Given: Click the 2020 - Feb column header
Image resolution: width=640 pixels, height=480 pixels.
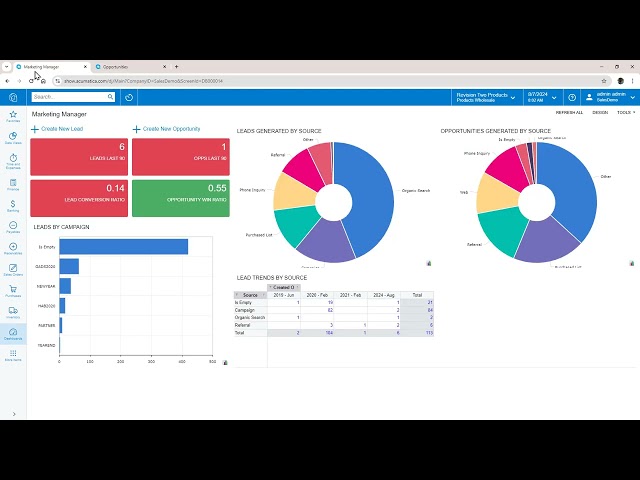Looking at the screenshot, I should (x=317, y=295).
